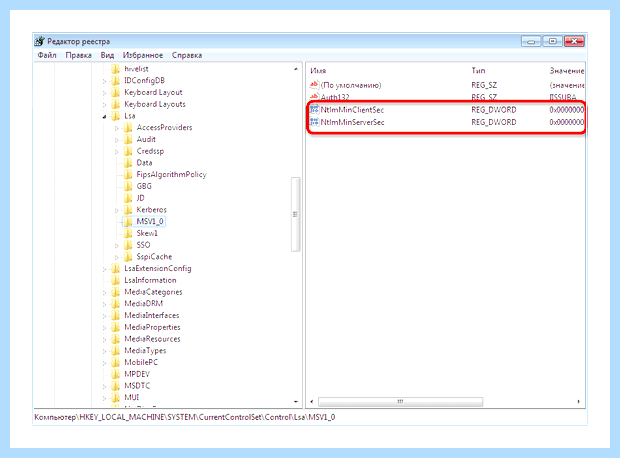The height and width of the screenshot is (458, 620).
Task: Collapse the Lsa key
Action: [x=104, y=117]
